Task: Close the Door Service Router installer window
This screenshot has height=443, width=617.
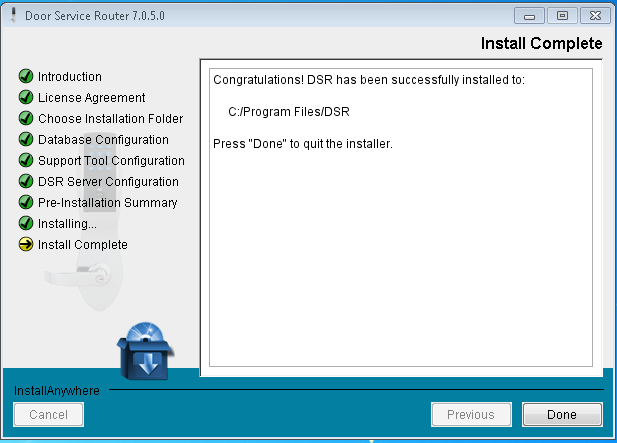Action: click(x=595, y=16)
